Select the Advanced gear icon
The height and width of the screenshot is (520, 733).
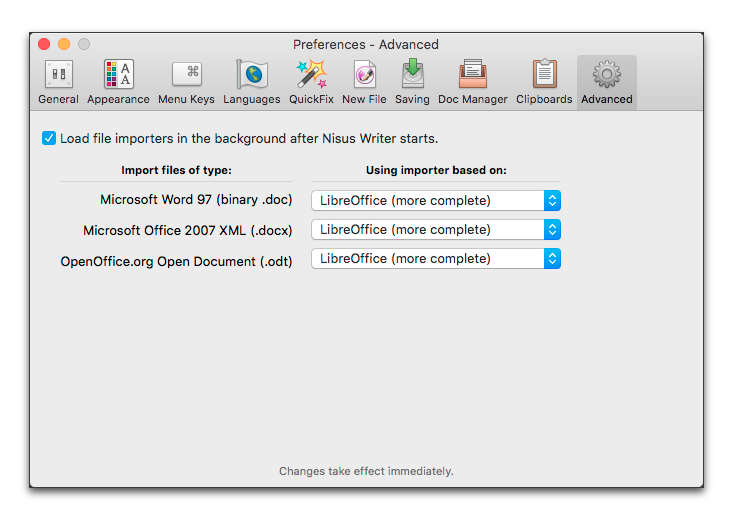coord(607,74)
